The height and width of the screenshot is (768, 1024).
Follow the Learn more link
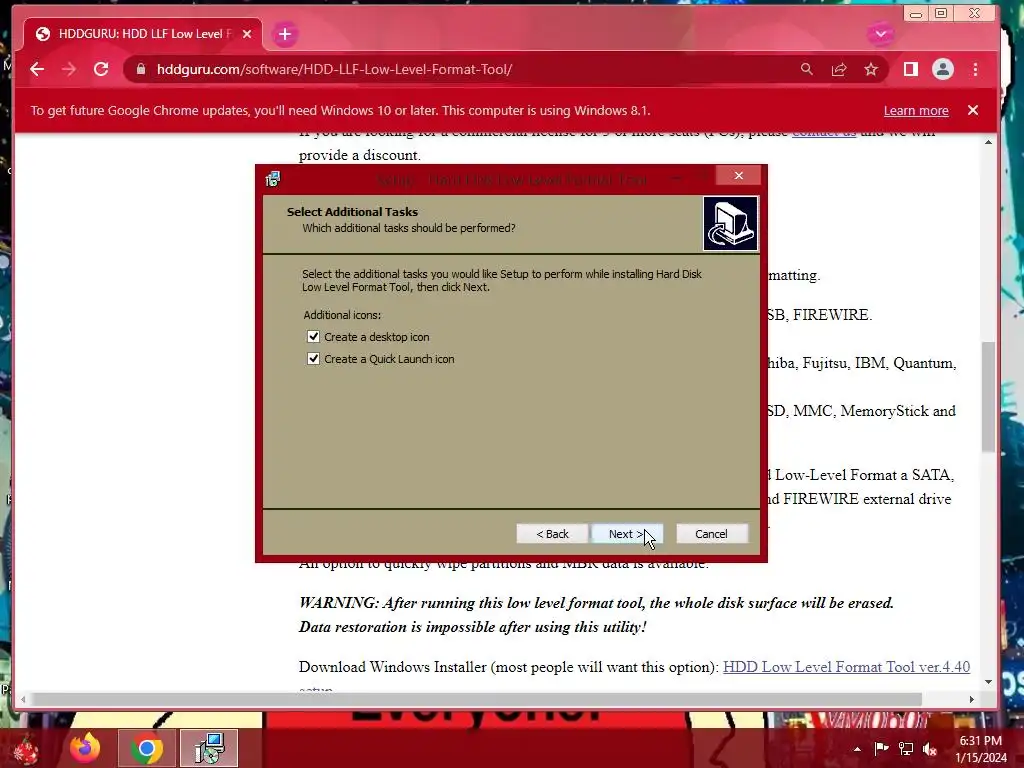click(916, 110)
